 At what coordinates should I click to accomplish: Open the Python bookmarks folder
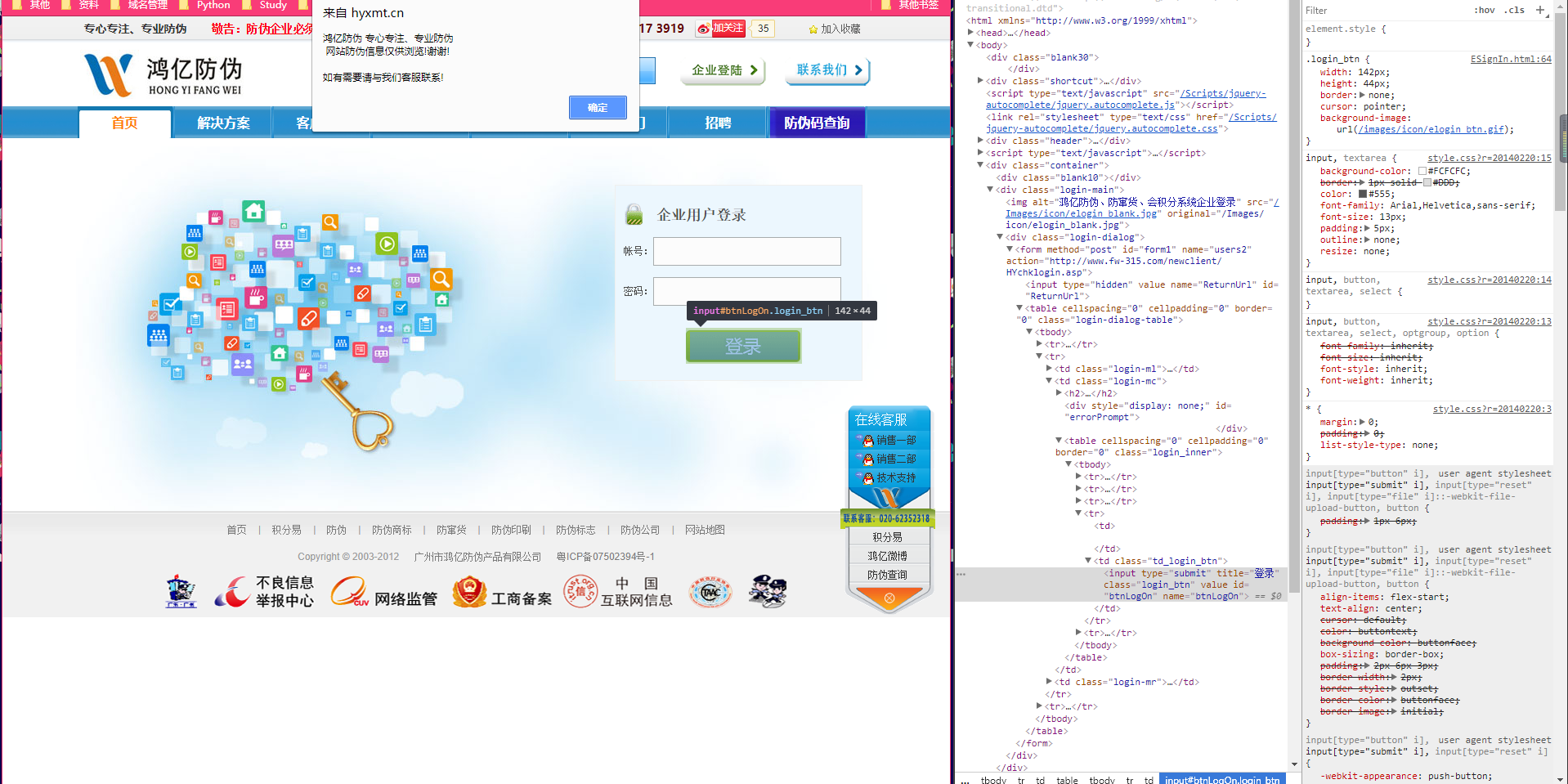pos(207,5)
